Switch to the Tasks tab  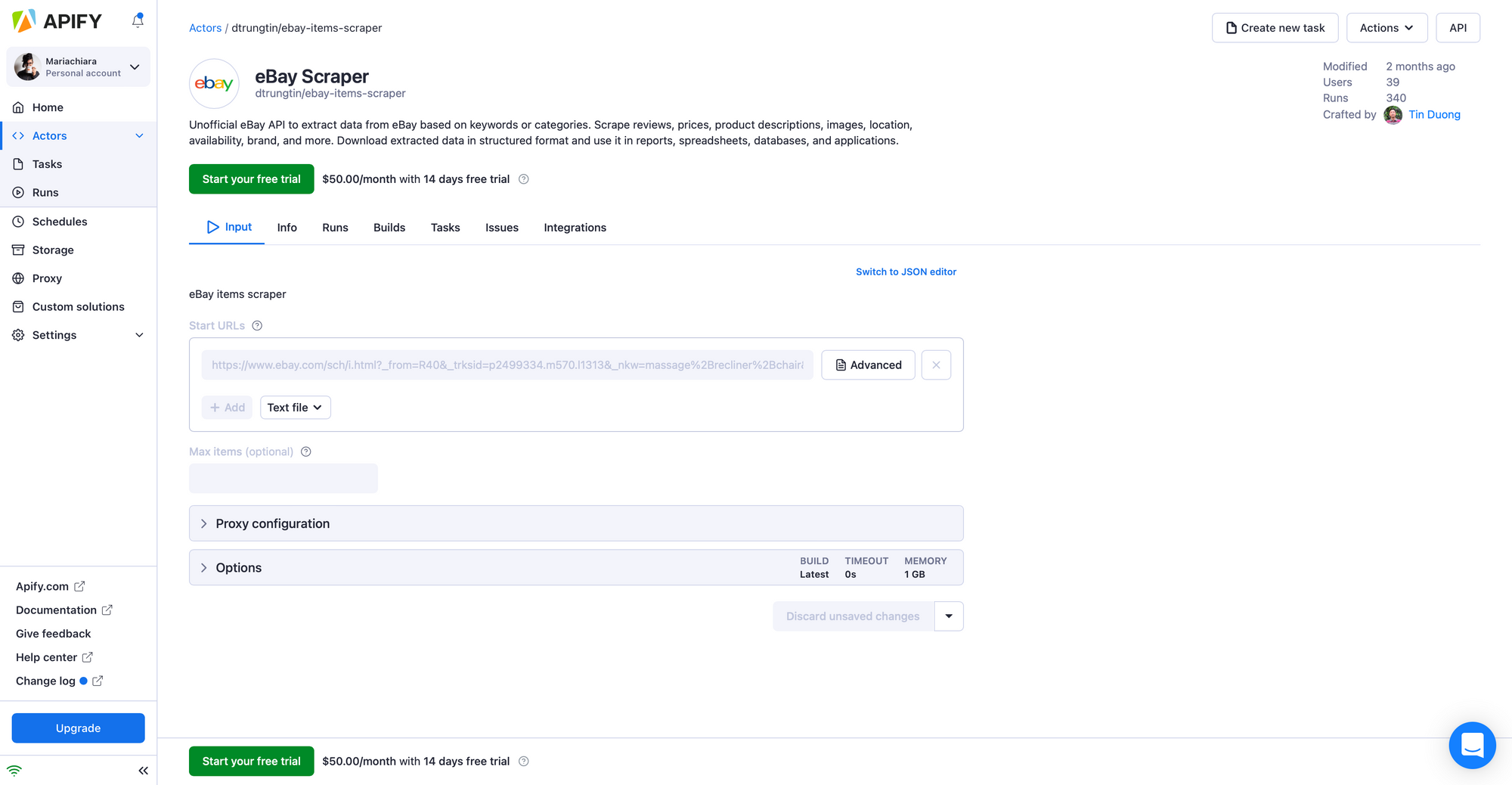(x=445, y=228)
